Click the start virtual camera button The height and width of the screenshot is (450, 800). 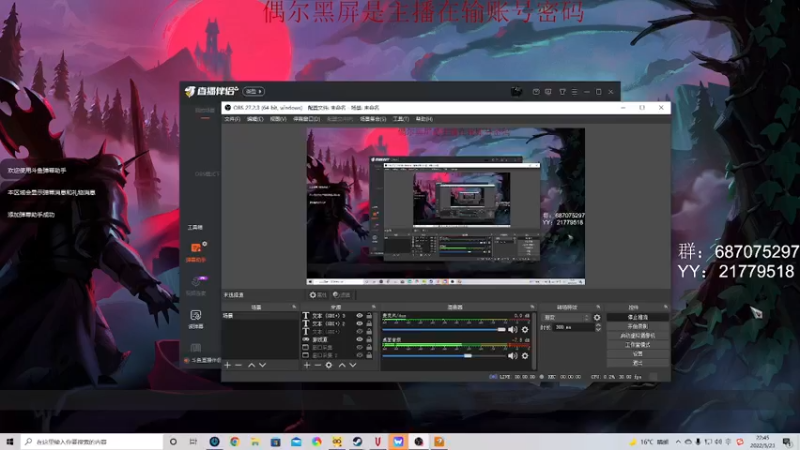point(638,336)
